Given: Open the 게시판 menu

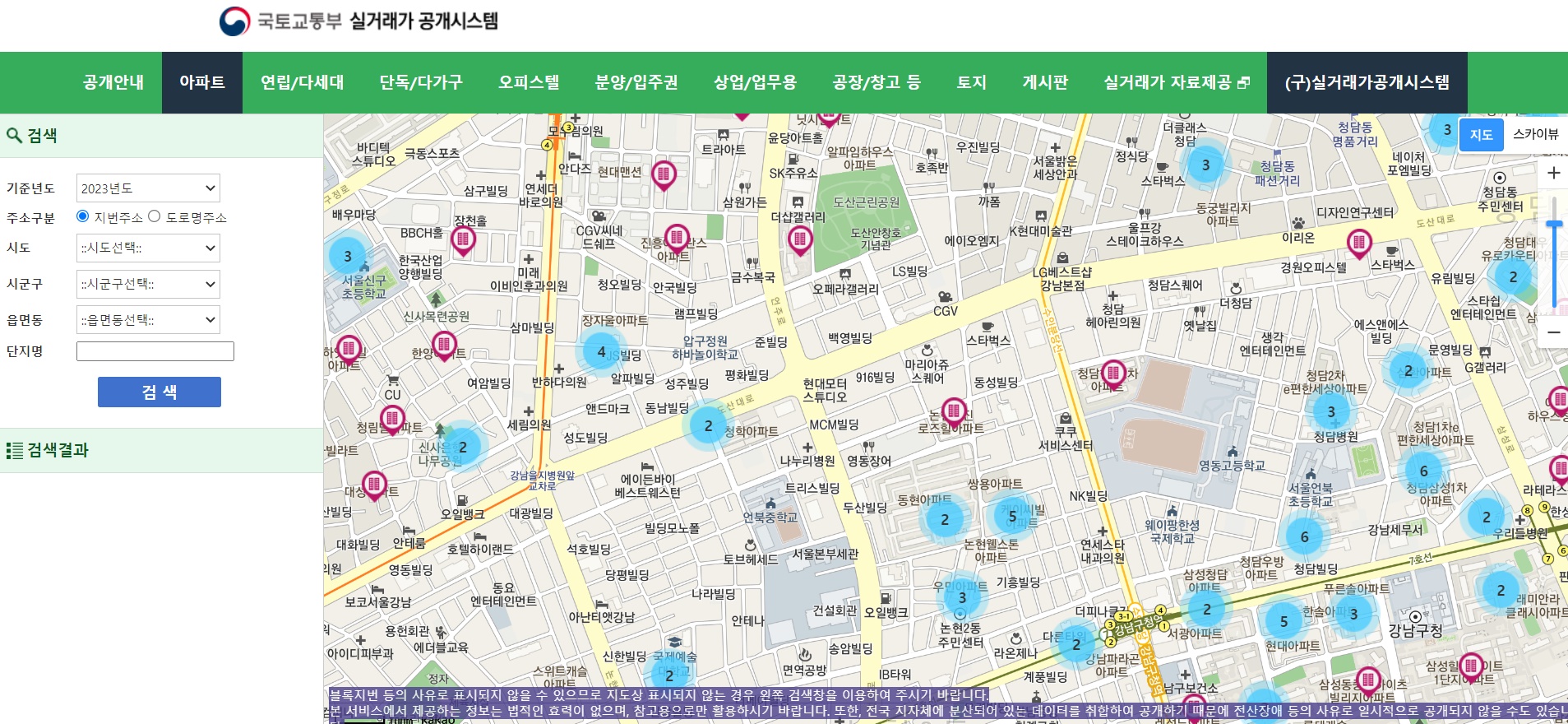Looking at the screenshot, I should 1045,82.
